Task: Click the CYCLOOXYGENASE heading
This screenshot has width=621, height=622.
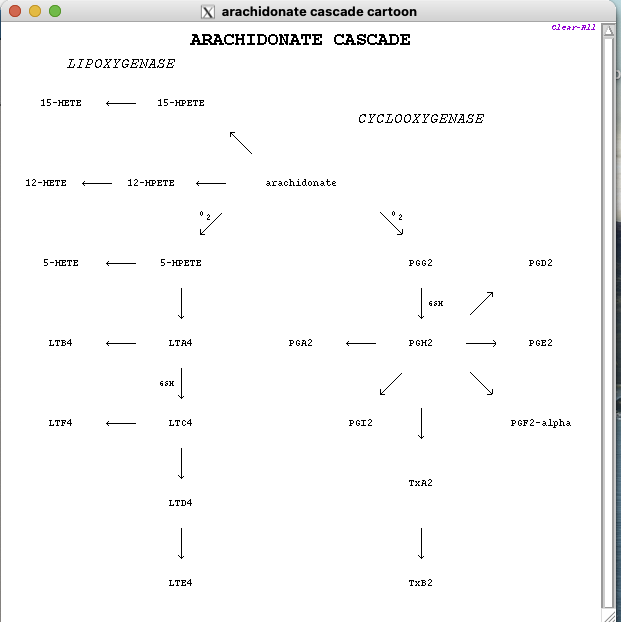Action: pyautogui.click(x=421, y=119)
